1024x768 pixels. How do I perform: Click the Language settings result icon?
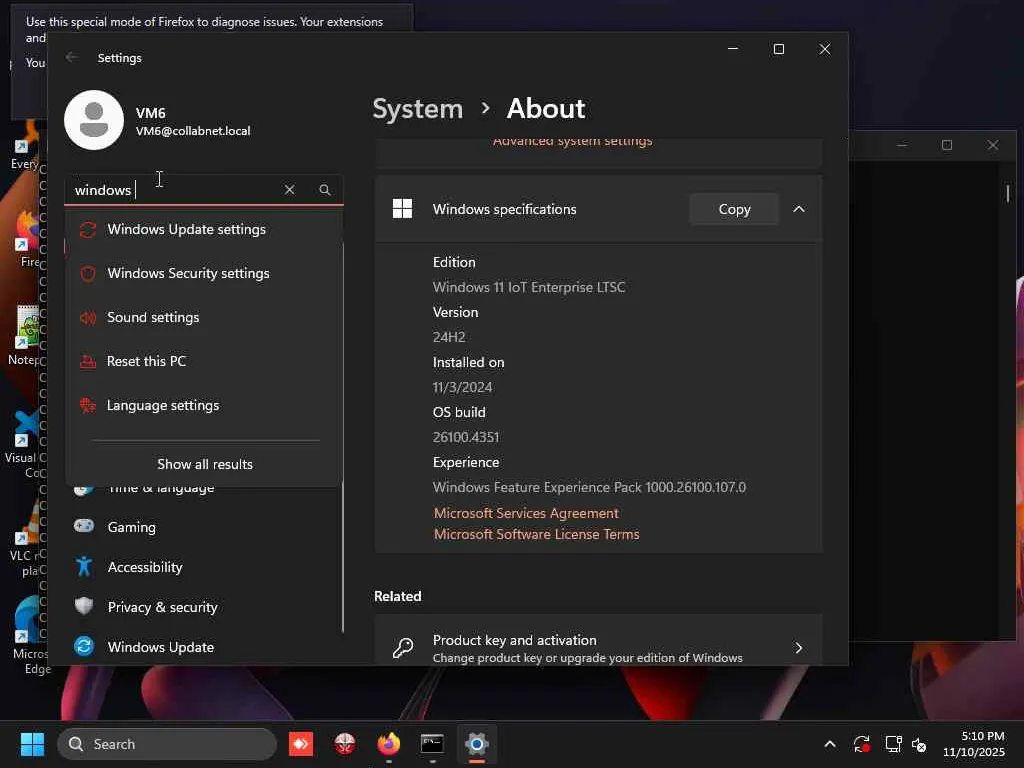pos(88,406)
